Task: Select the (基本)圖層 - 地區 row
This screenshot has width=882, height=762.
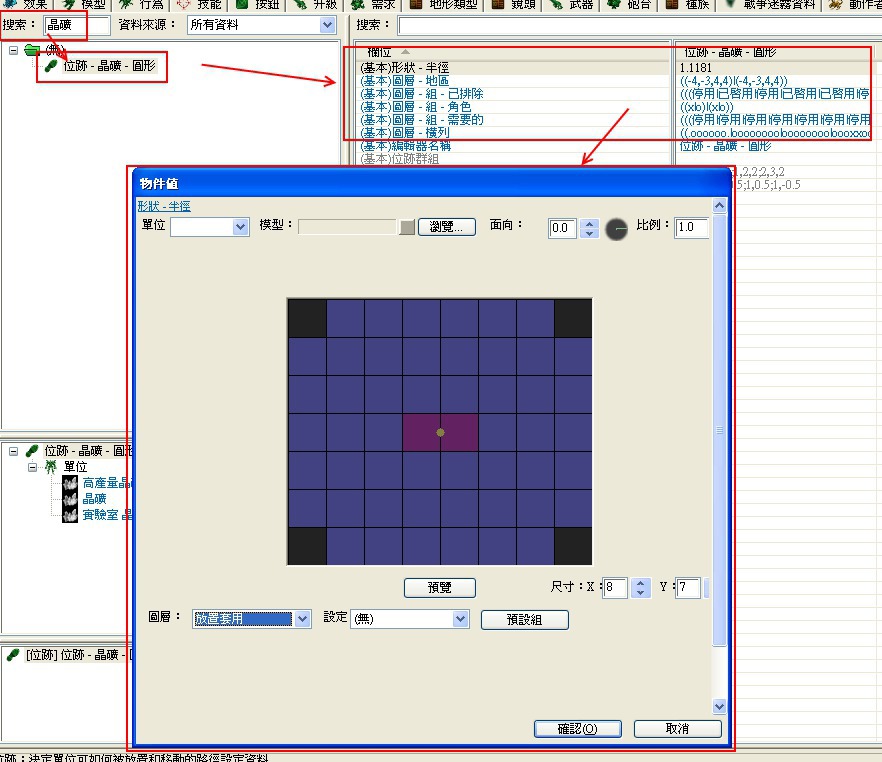Action: click(x=513, y=80)
